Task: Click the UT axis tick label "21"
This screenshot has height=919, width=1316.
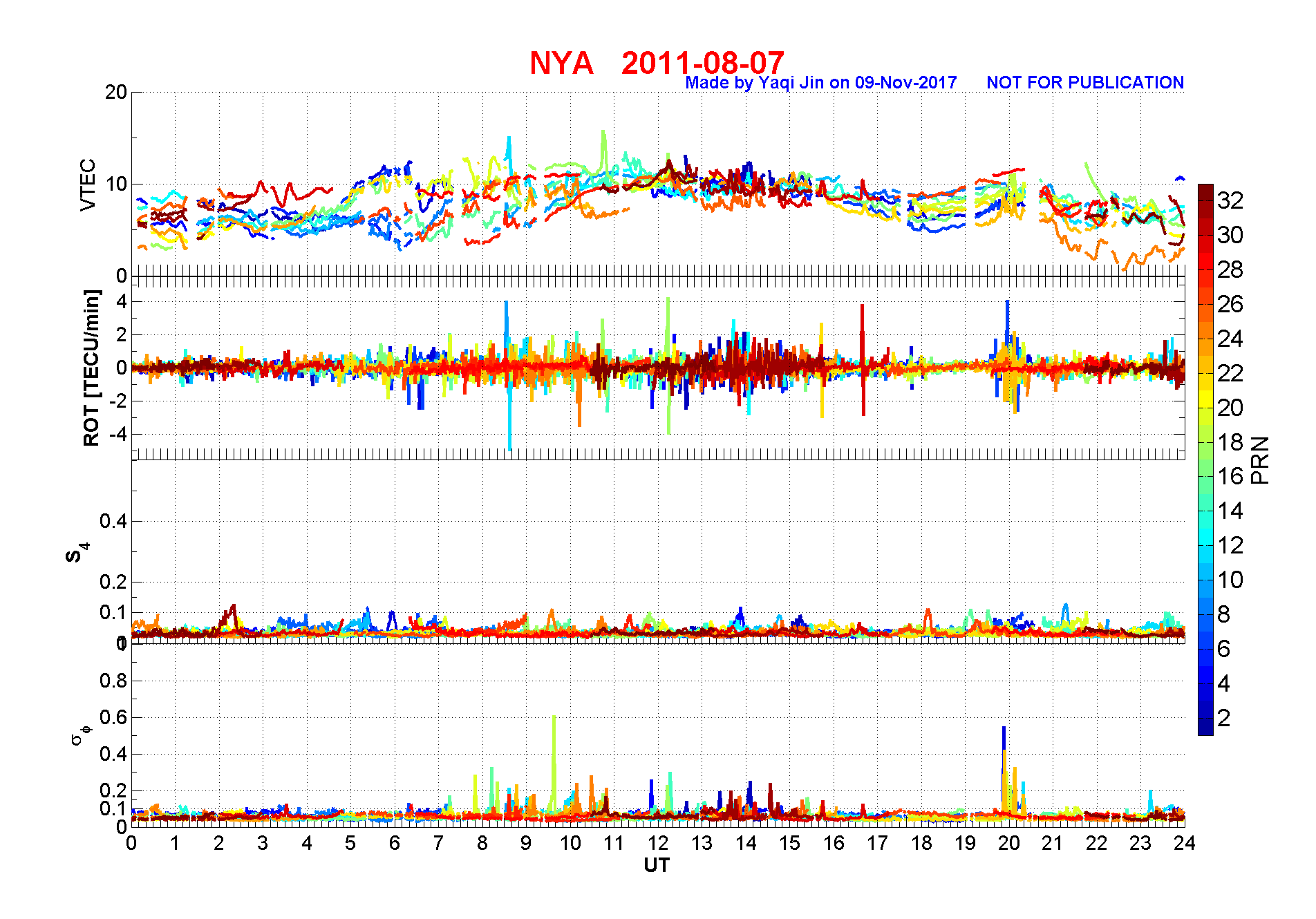Action: coord(1053,843)
